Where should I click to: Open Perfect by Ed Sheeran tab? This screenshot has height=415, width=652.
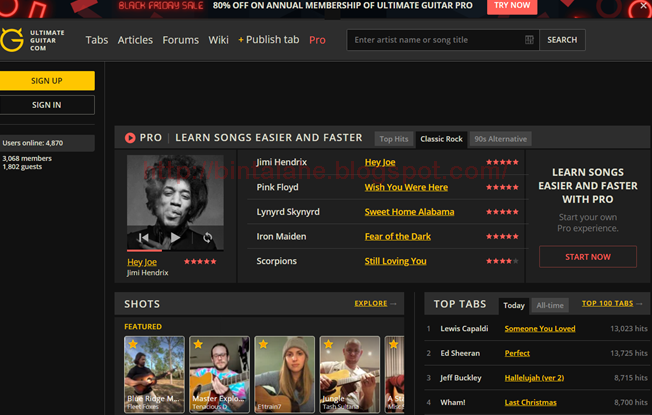517,353
